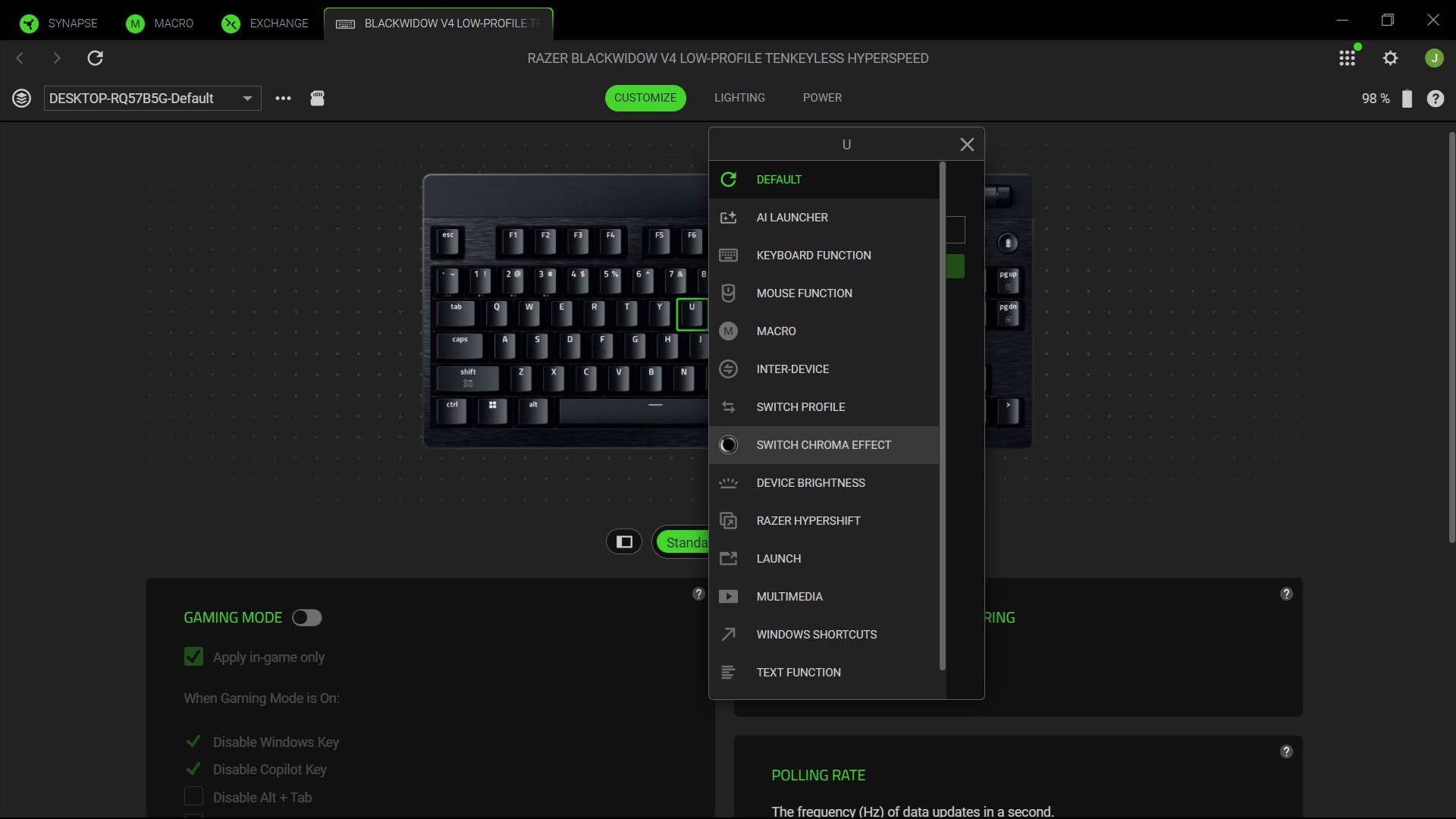Choose Switch Chroma Effect option
The width and height of the screenshot is (1456, 819).
pos(824,445)
